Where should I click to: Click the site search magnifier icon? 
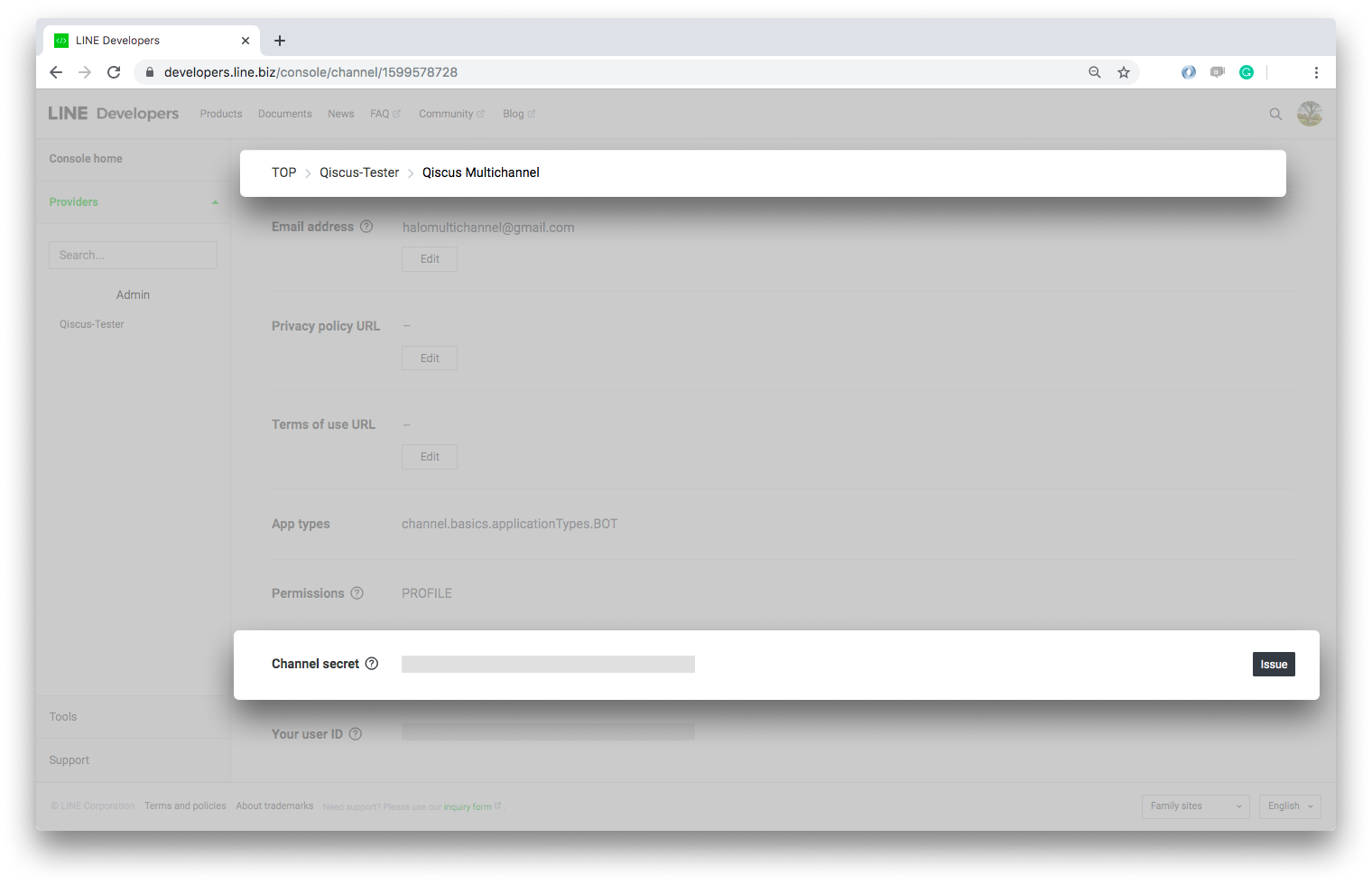[x=1275, y=114]
